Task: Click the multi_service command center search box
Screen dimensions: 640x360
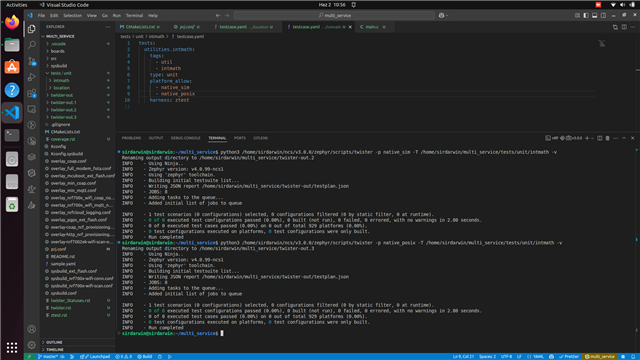Action: pyautogui.click(x=334, y=16)
